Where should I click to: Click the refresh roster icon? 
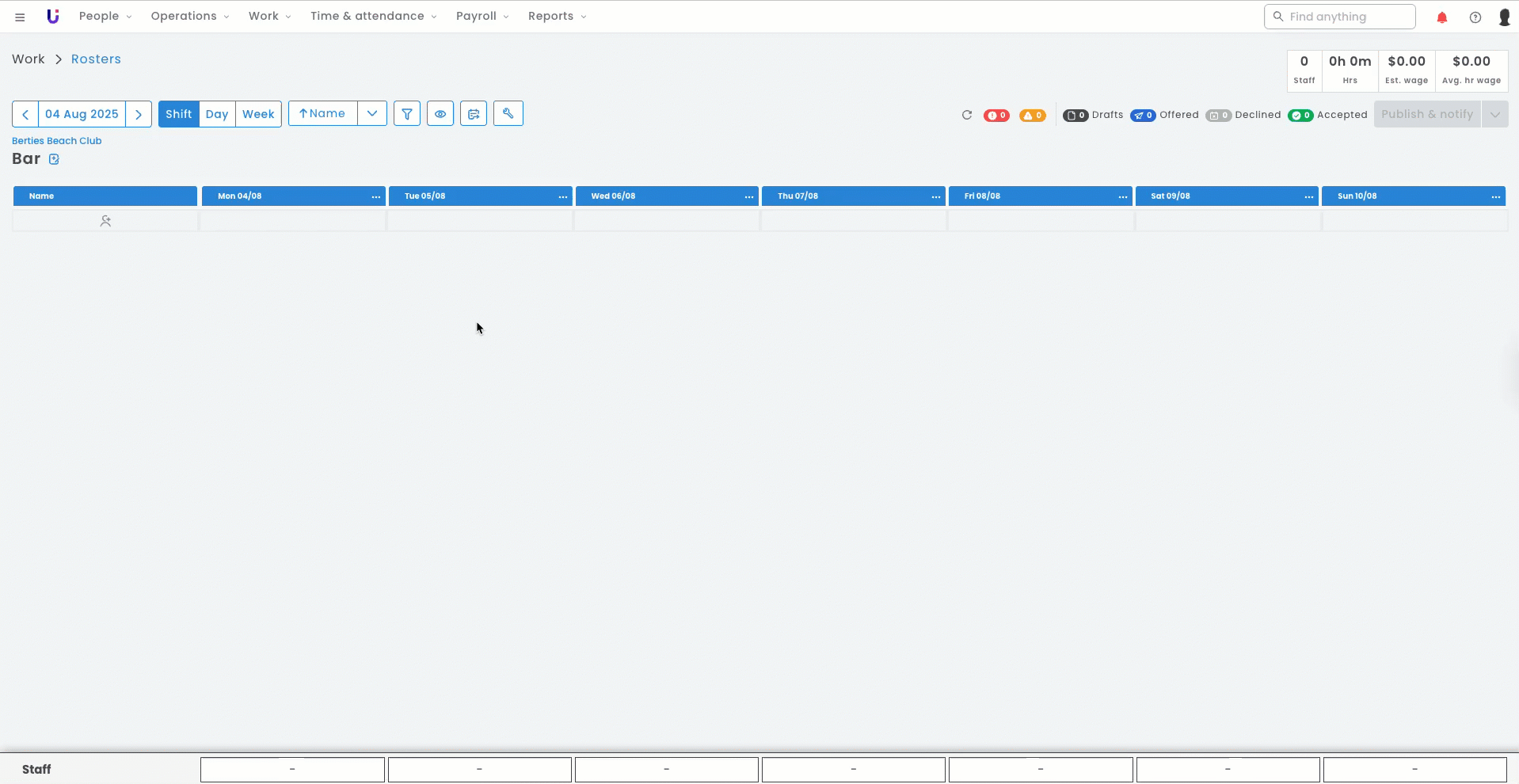click(966, 115)
